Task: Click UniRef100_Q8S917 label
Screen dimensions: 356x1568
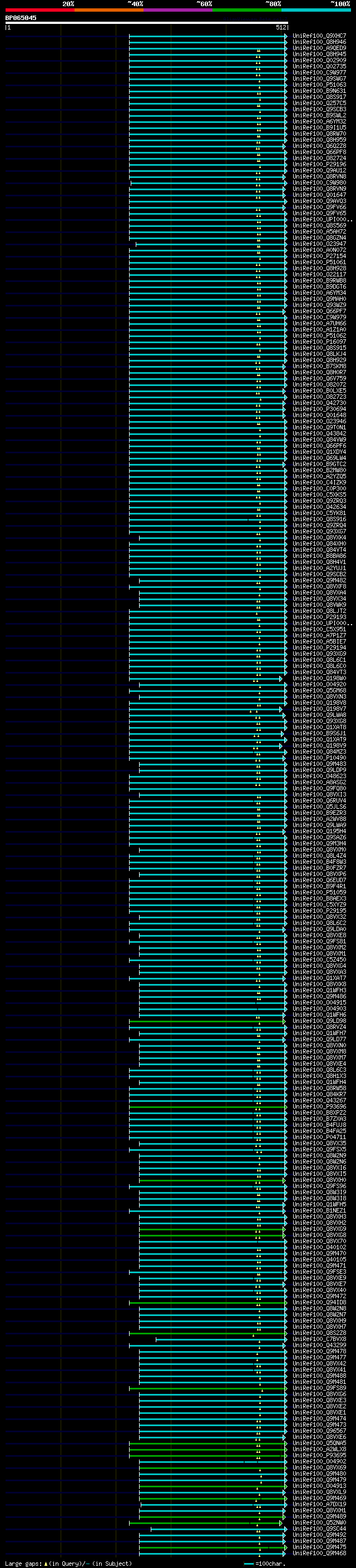Action: pos(319,97)
